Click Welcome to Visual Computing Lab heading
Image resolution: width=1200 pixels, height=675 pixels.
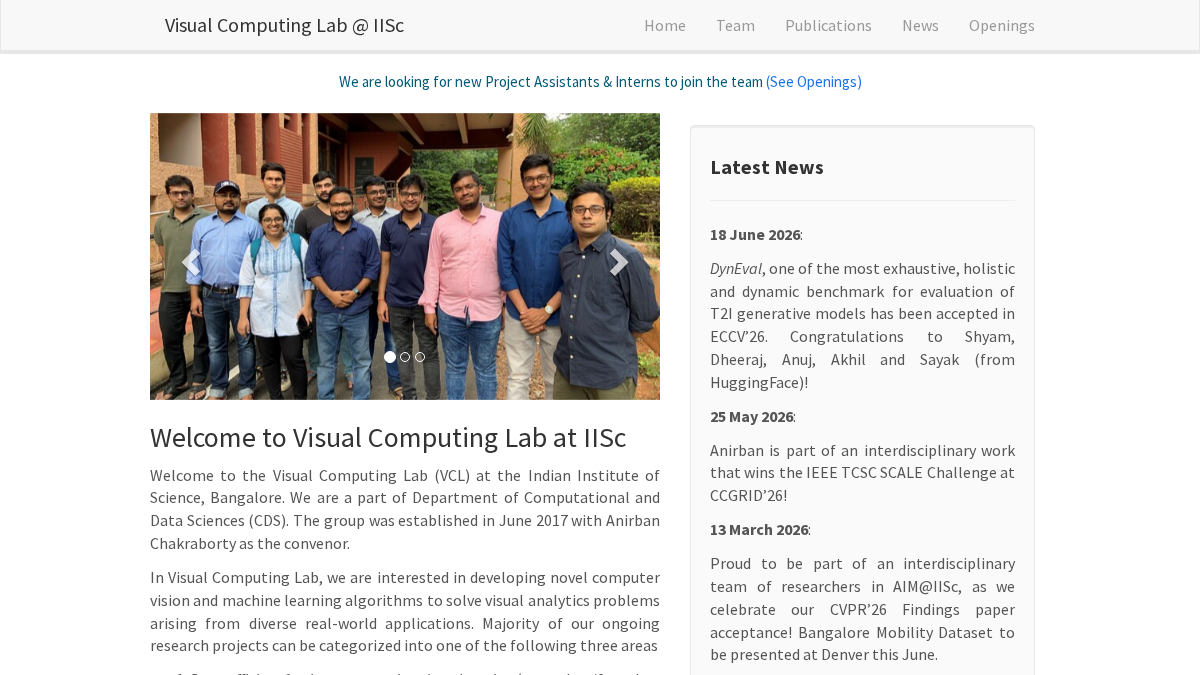(x=388, y=438)
